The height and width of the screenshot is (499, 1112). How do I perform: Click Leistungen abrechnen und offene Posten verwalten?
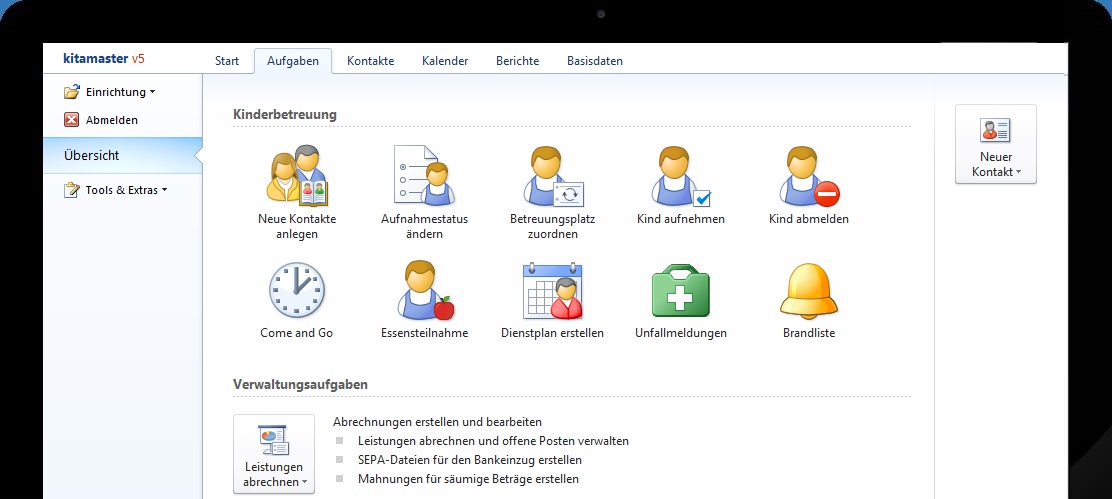coord(494,441)
